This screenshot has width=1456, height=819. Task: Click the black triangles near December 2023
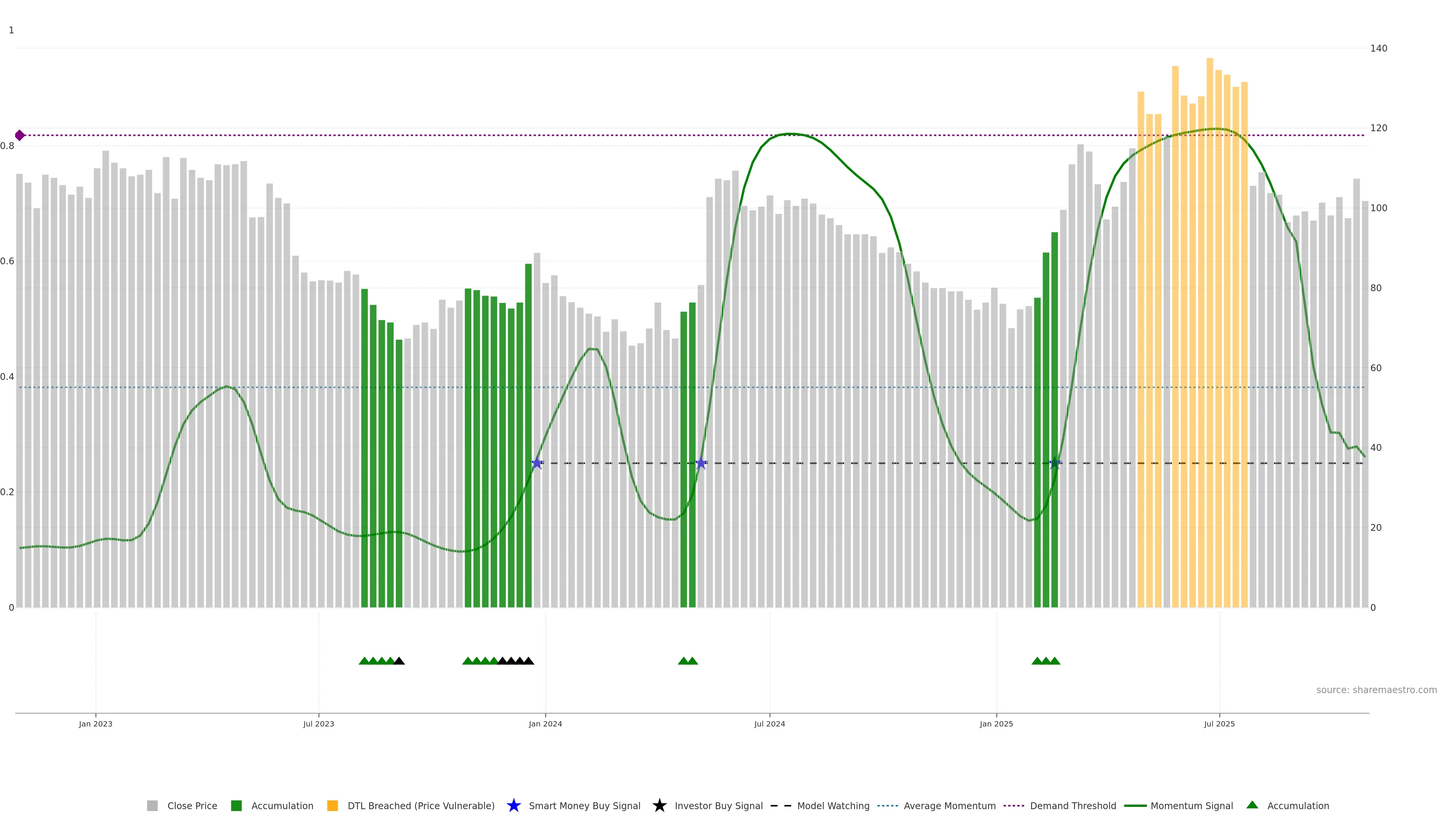[516, 661]
